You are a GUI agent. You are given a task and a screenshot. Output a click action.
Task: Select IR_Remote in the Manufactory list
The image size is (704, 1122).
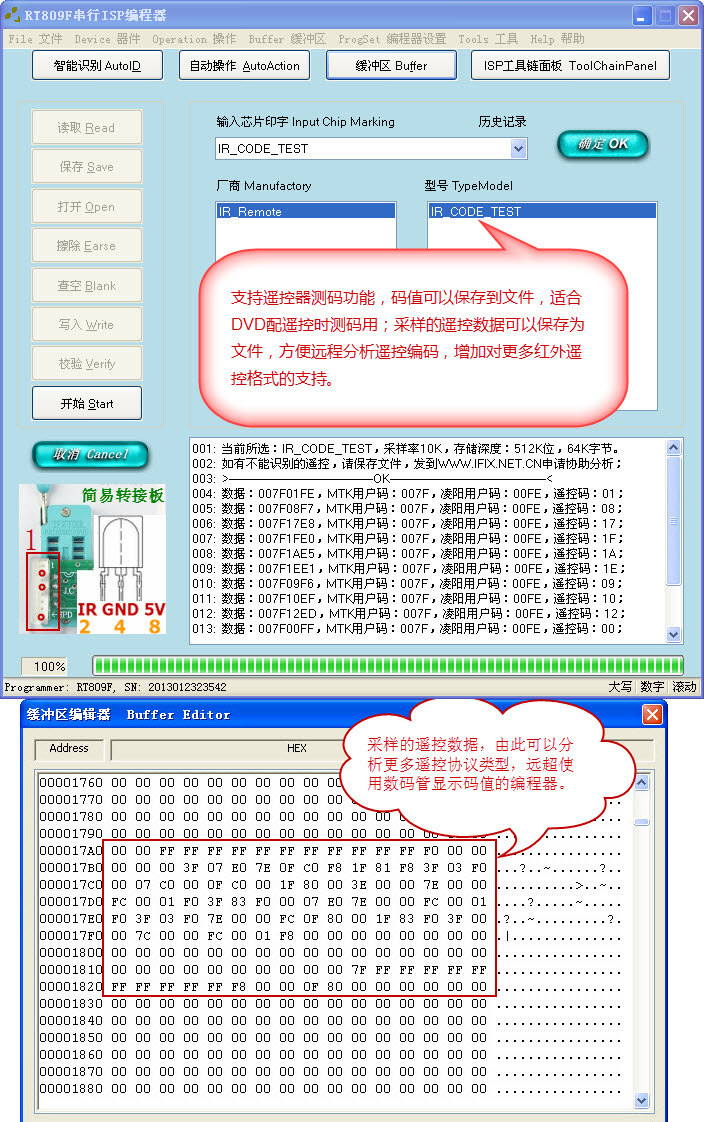(305, 211)
